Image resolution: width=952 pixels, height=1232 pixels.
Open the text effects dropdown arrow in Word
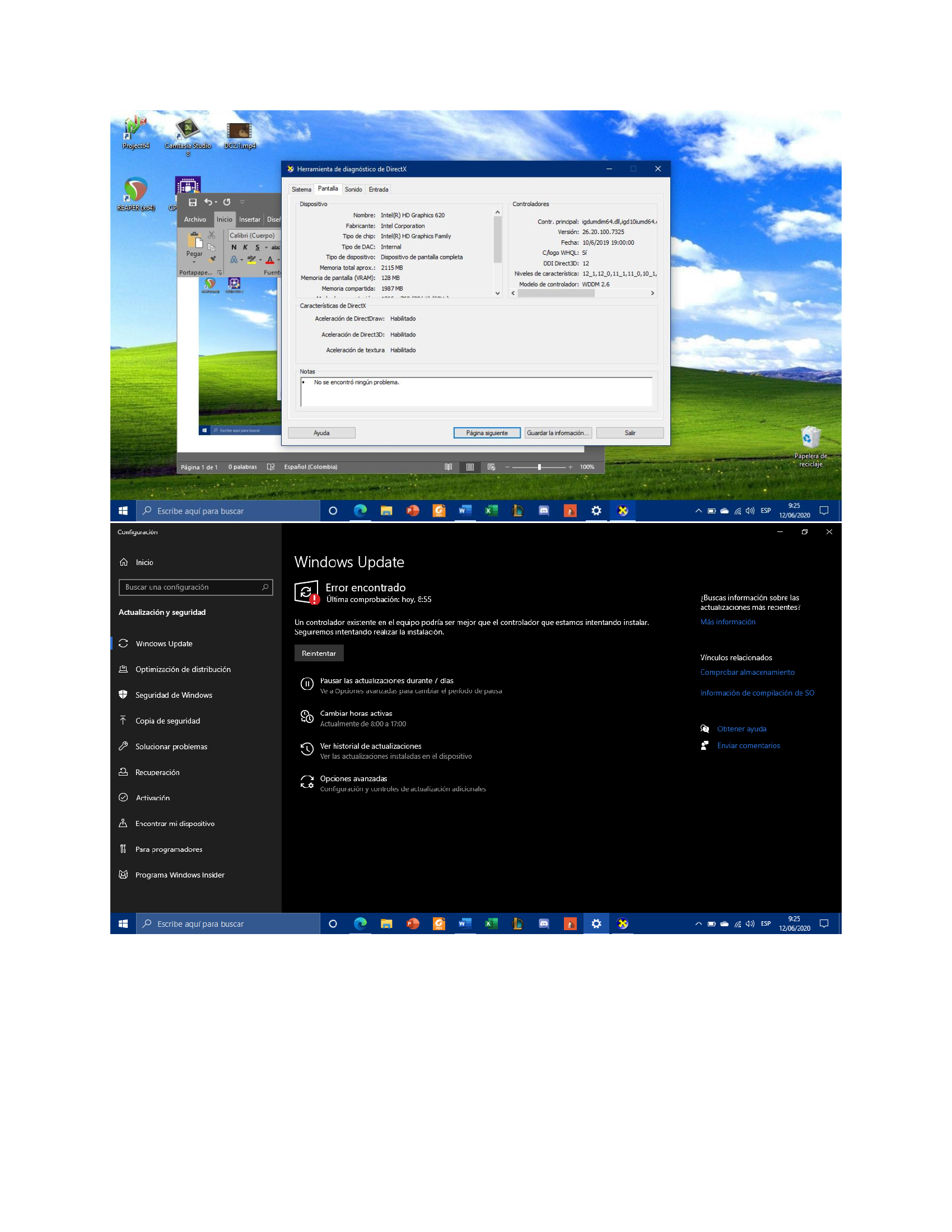click(x=241, y=260)
